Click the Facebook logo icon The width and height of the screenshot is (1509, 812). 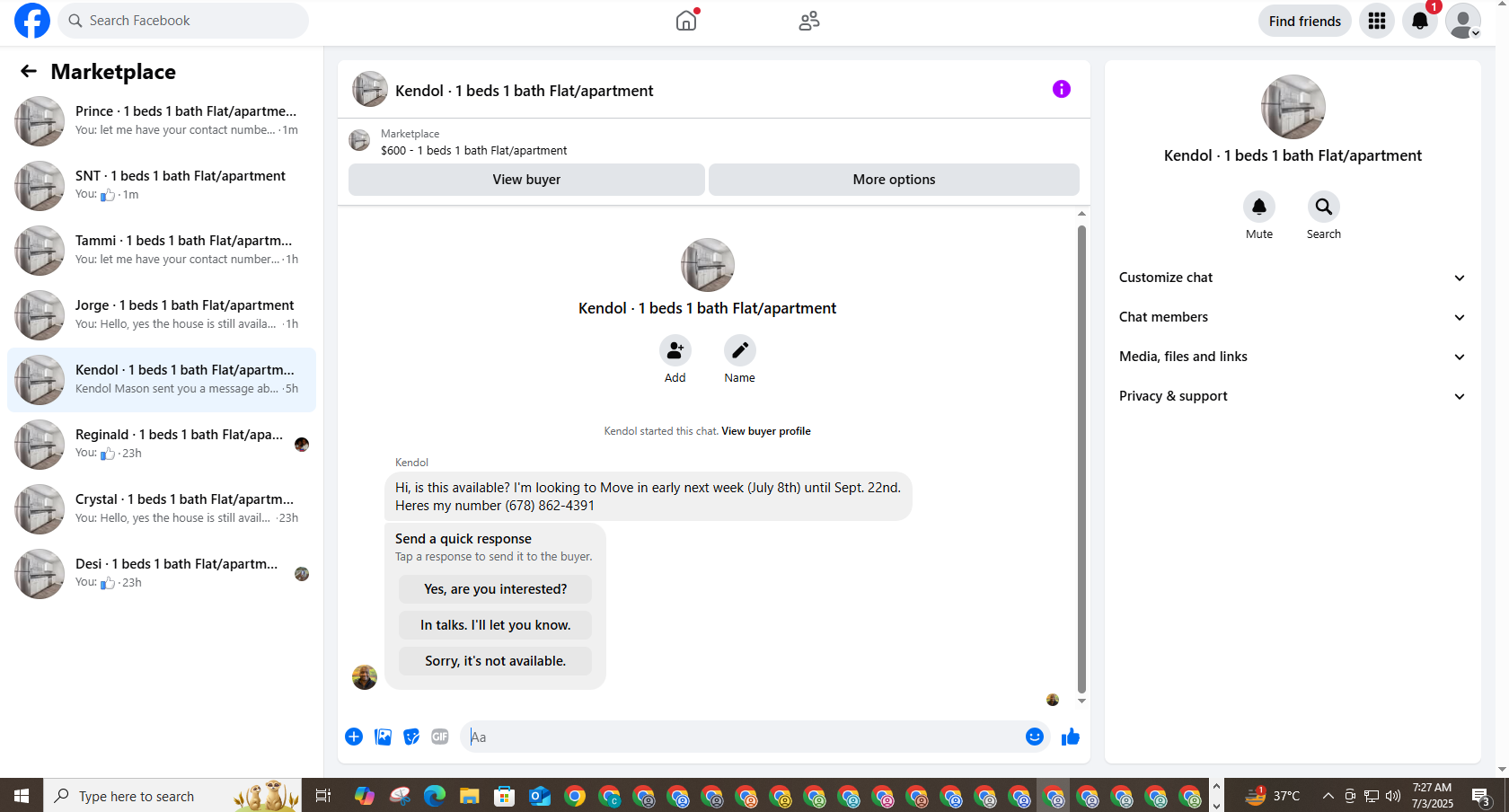[32, 21]
